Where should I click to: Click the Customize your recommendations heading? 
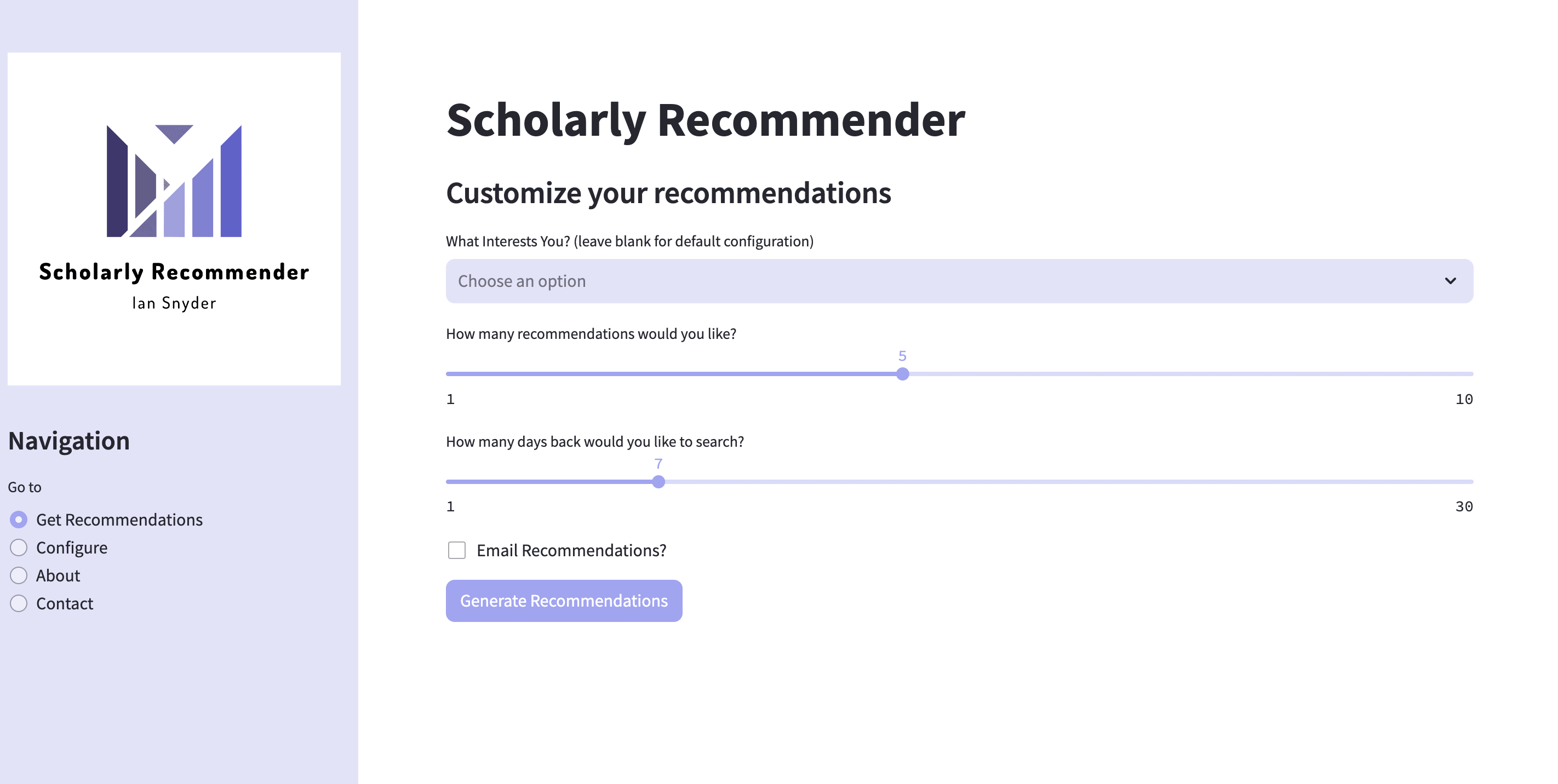pos(668,193)
